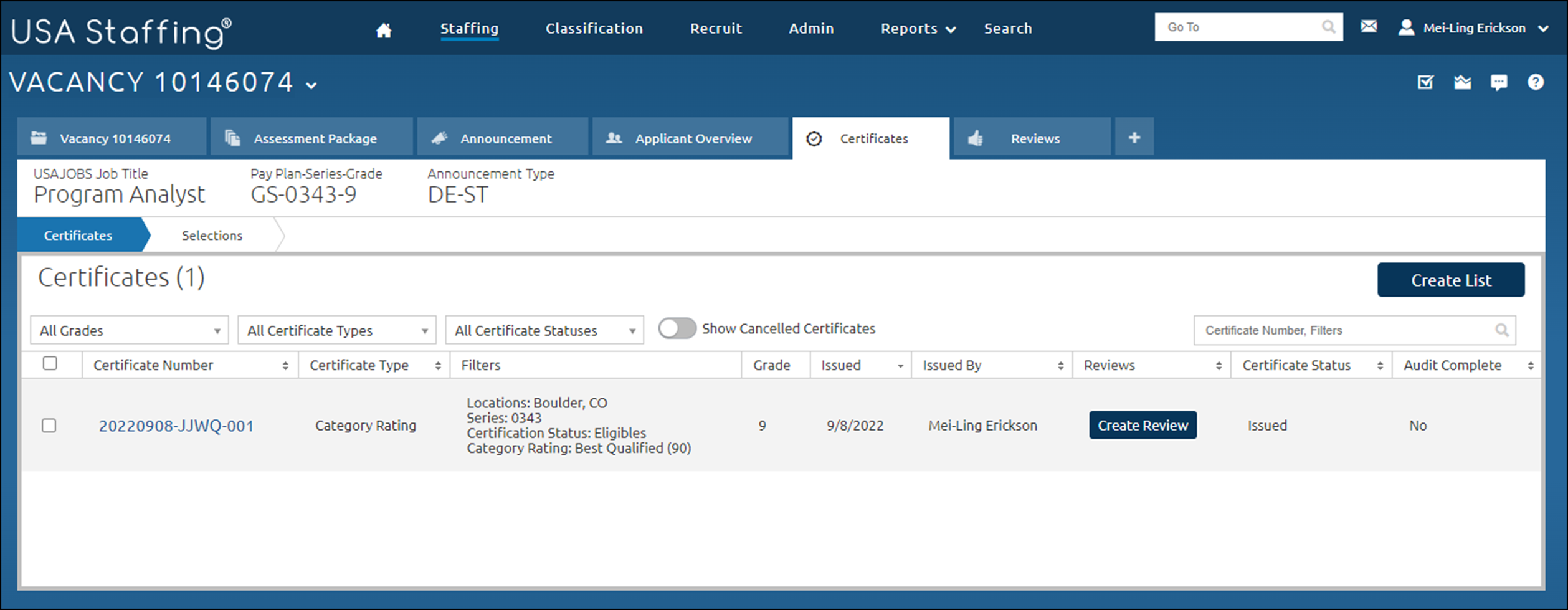Click the Grade column header
The image size is (1568, 610).
pyautogui.click(x=771, y=365)
